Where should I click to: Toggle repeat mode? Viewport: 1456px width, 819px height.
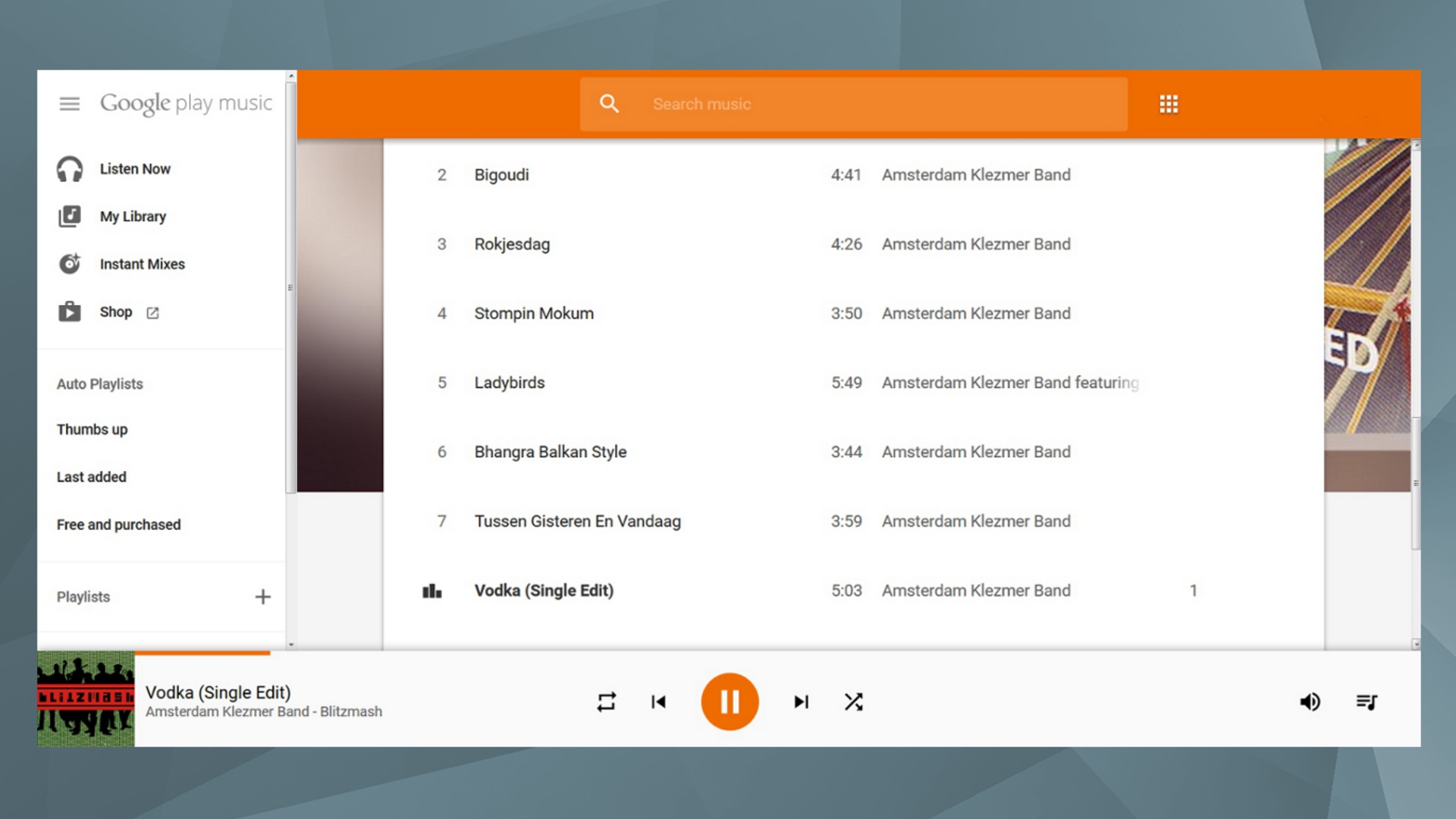[606, 702]
